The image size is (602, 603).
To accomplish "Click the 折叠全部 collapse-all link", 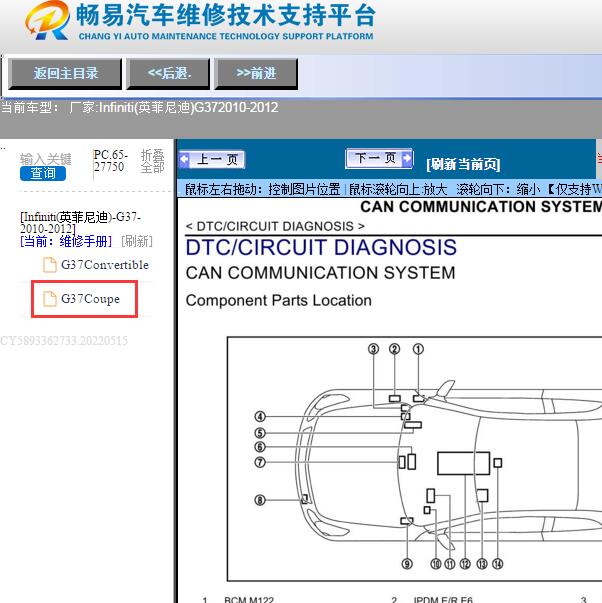I will point(152,161).
